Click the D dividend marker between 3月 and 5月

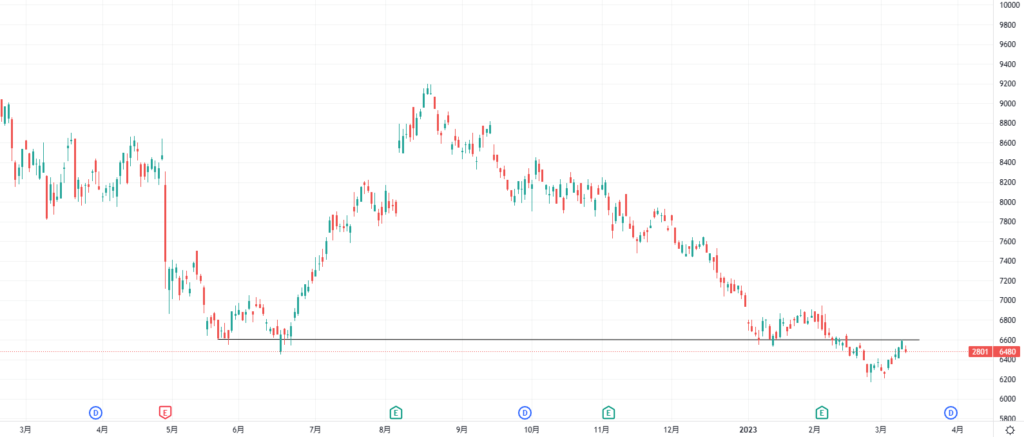(x=96, y=412)
